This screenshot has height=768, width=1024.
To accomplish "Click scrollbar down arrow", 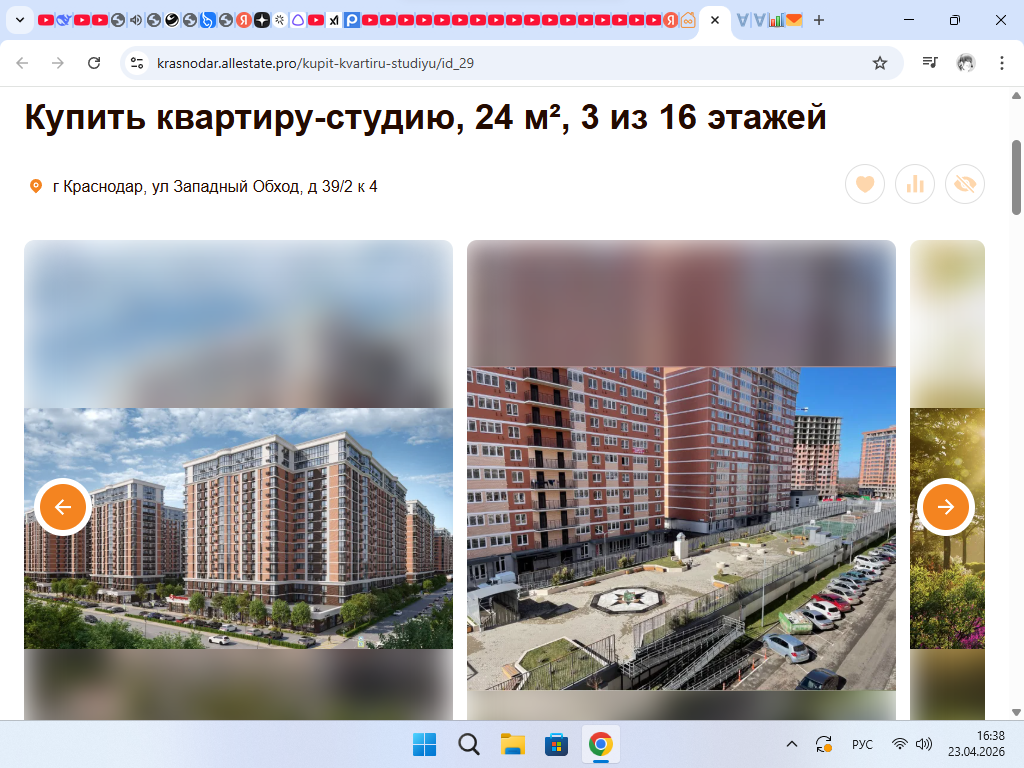I will (1016, 712).
